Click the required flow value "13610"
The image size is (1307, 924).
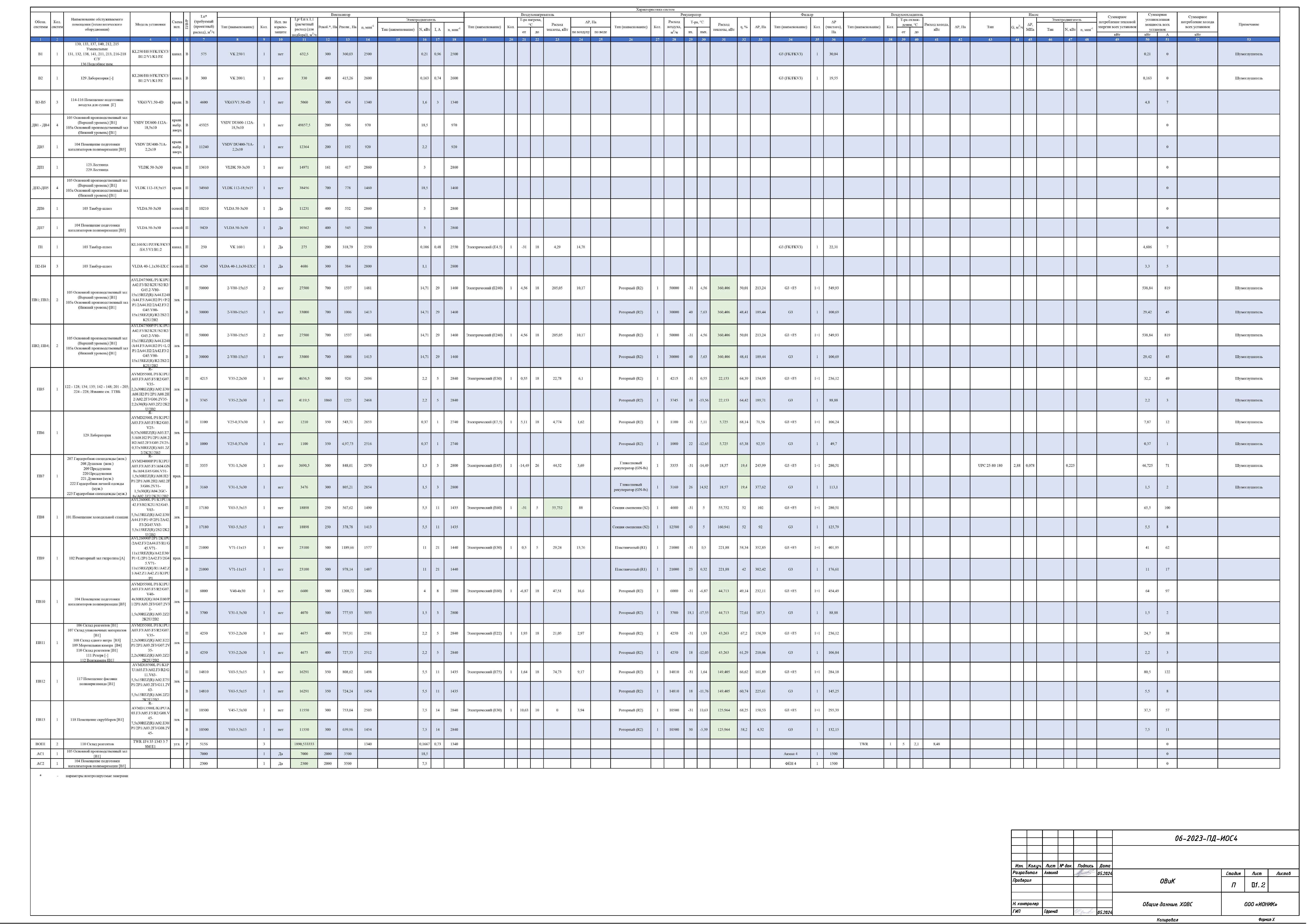(204, 167)
